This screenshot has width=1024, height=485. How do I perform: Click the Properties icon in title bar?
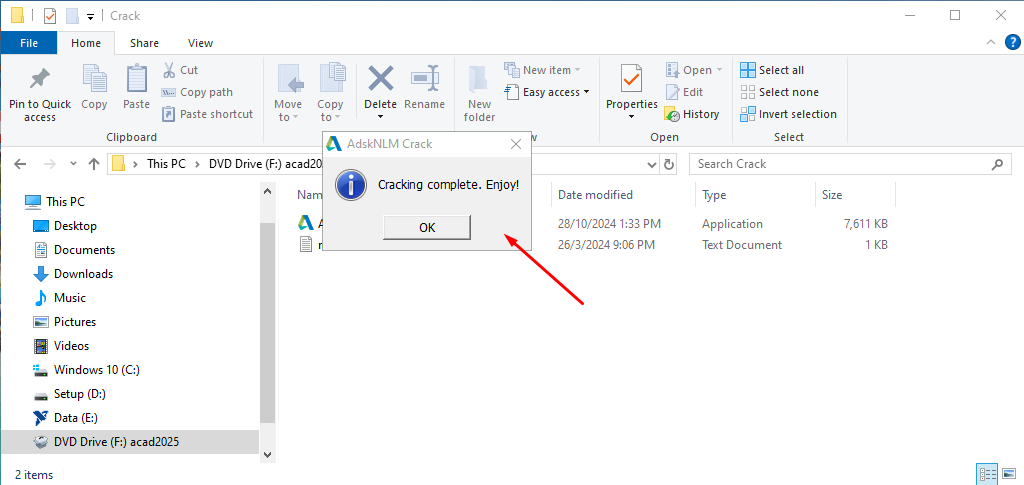50,16
